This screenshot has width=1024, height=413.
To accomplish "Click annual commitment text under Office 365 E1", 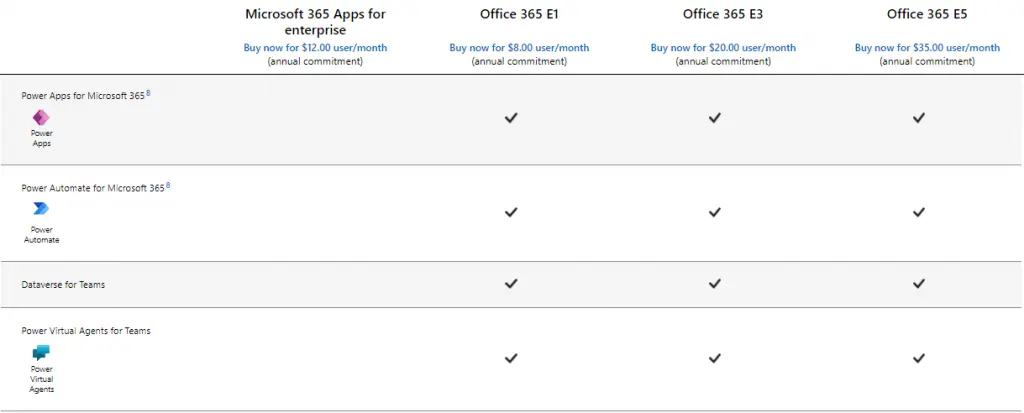I will coord(519,61).
